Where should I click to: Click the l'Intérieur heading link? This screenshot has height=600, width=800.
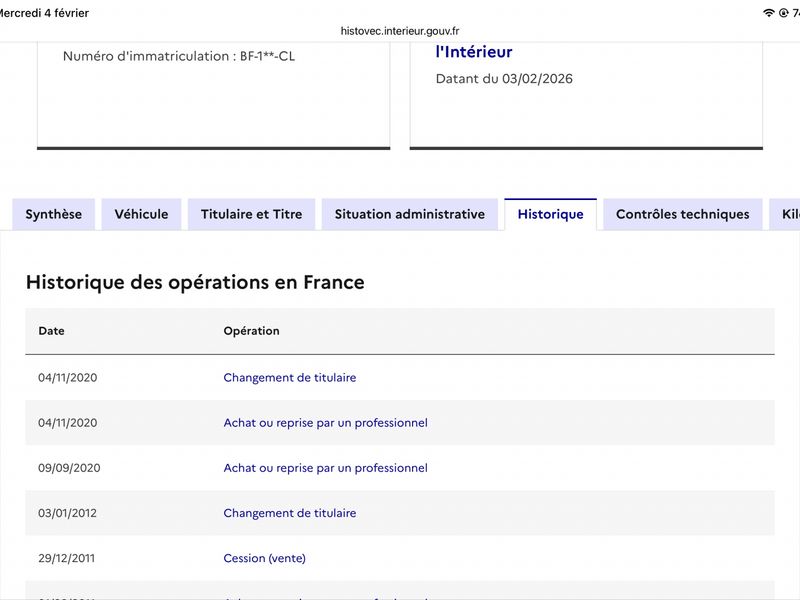point(474,52)
